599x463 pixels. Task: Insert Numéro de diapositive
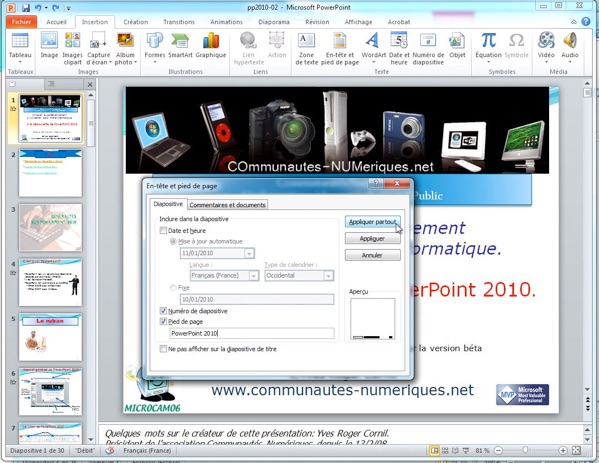pos(428,49)
